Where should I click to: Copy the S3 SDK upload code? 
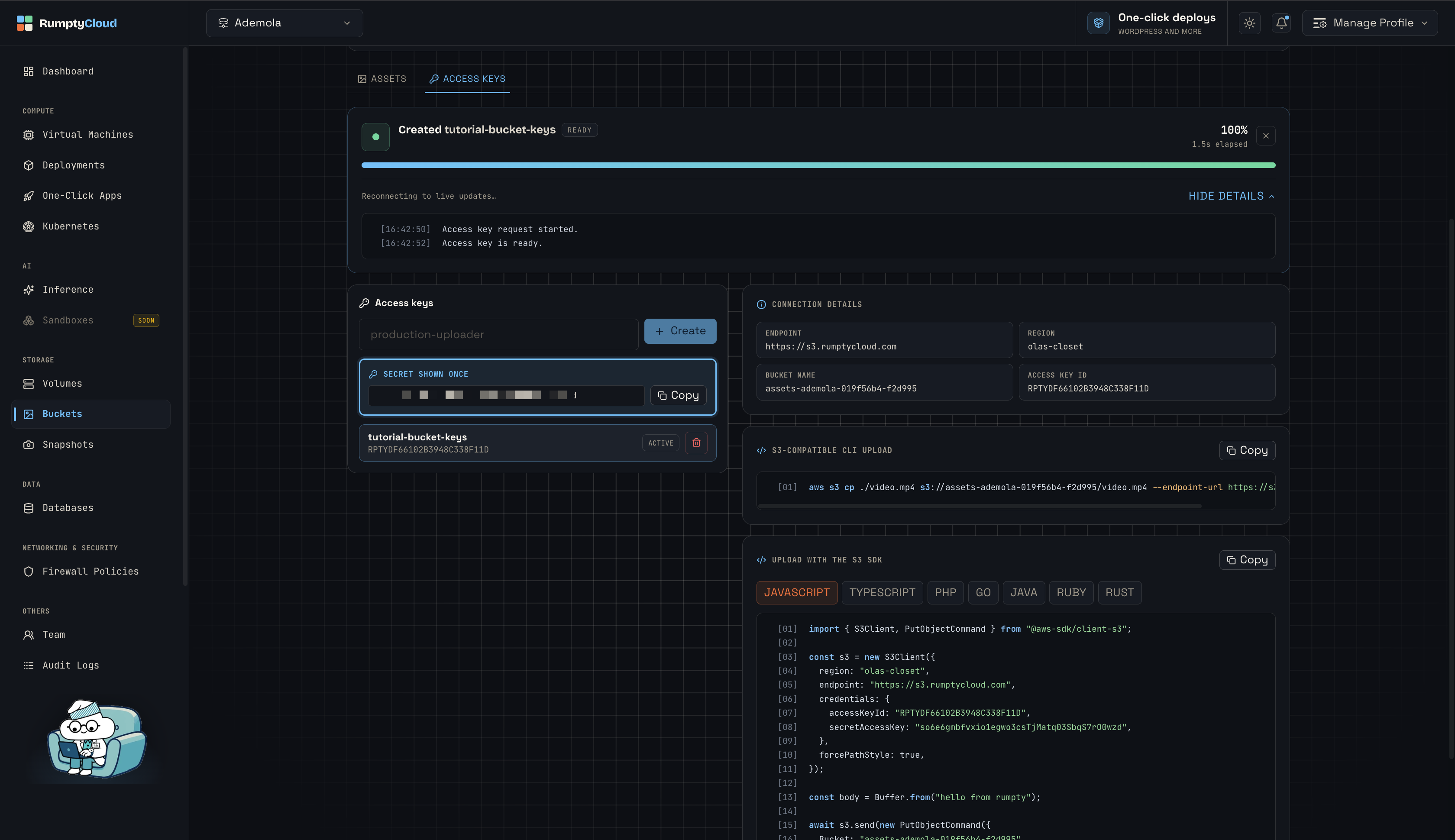coord(1247,560)
